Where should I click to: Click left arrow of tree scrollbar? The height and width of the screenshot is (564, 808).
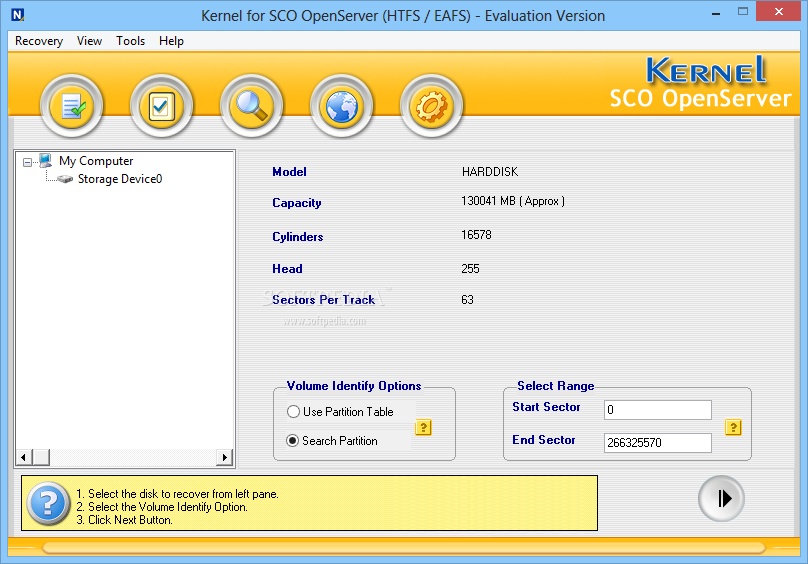[23, 457]
